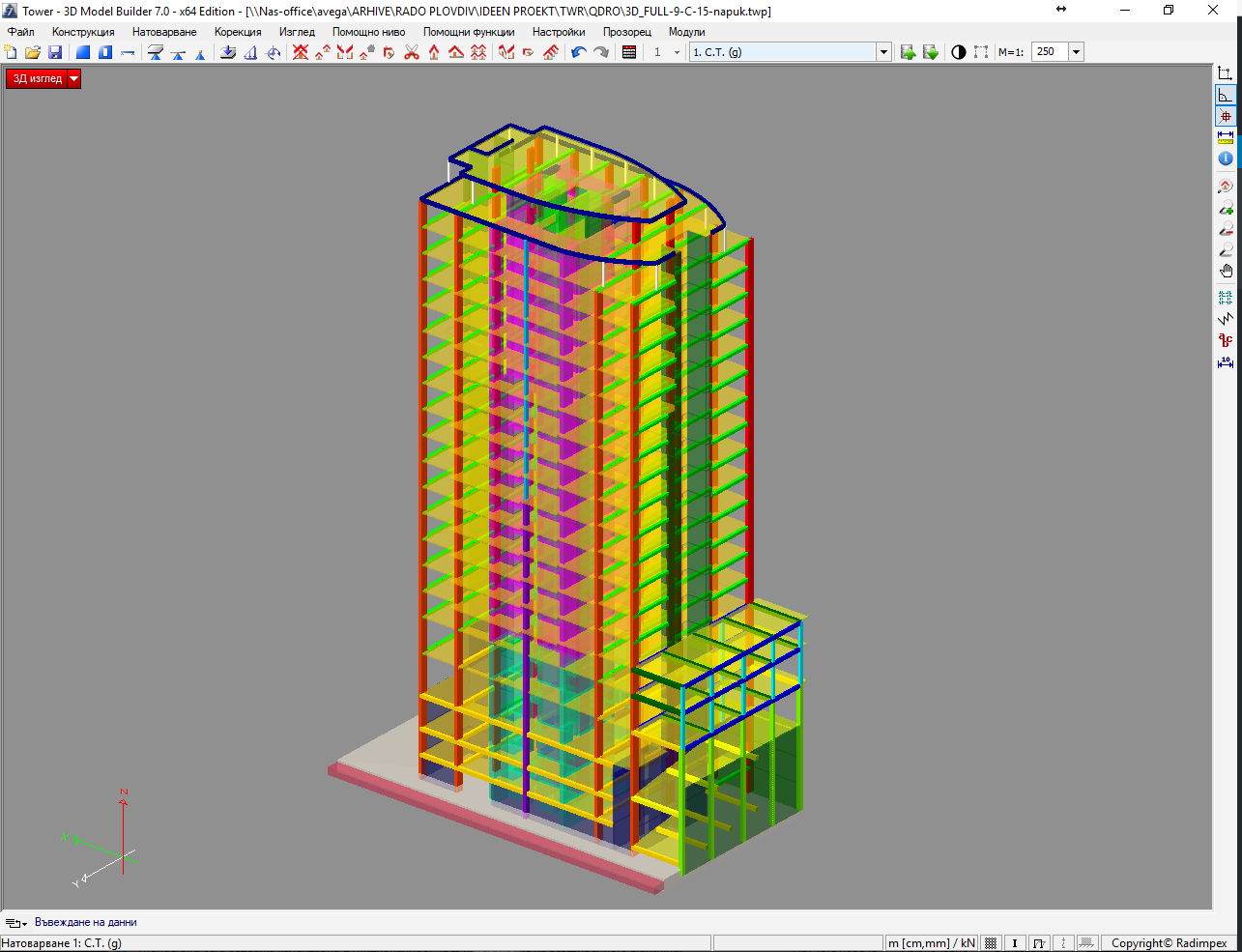Viewport: 1242px width, 952px height.
Task: Expand the M=1: scale dropdown arrow
Action: tap(1076, 52)
